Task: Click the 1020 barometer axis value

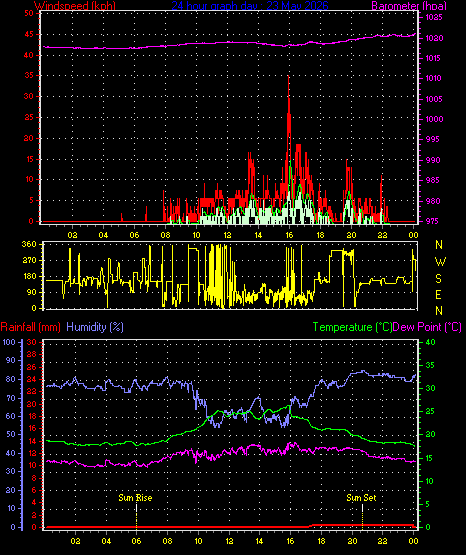Action: click(434, 38)
